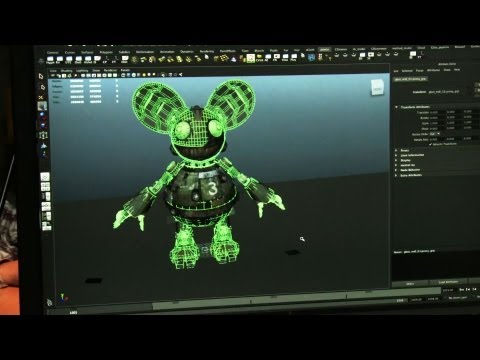
Task: Switch to the four-view layout
Action: pyautogui.click(x=45, y=187)
